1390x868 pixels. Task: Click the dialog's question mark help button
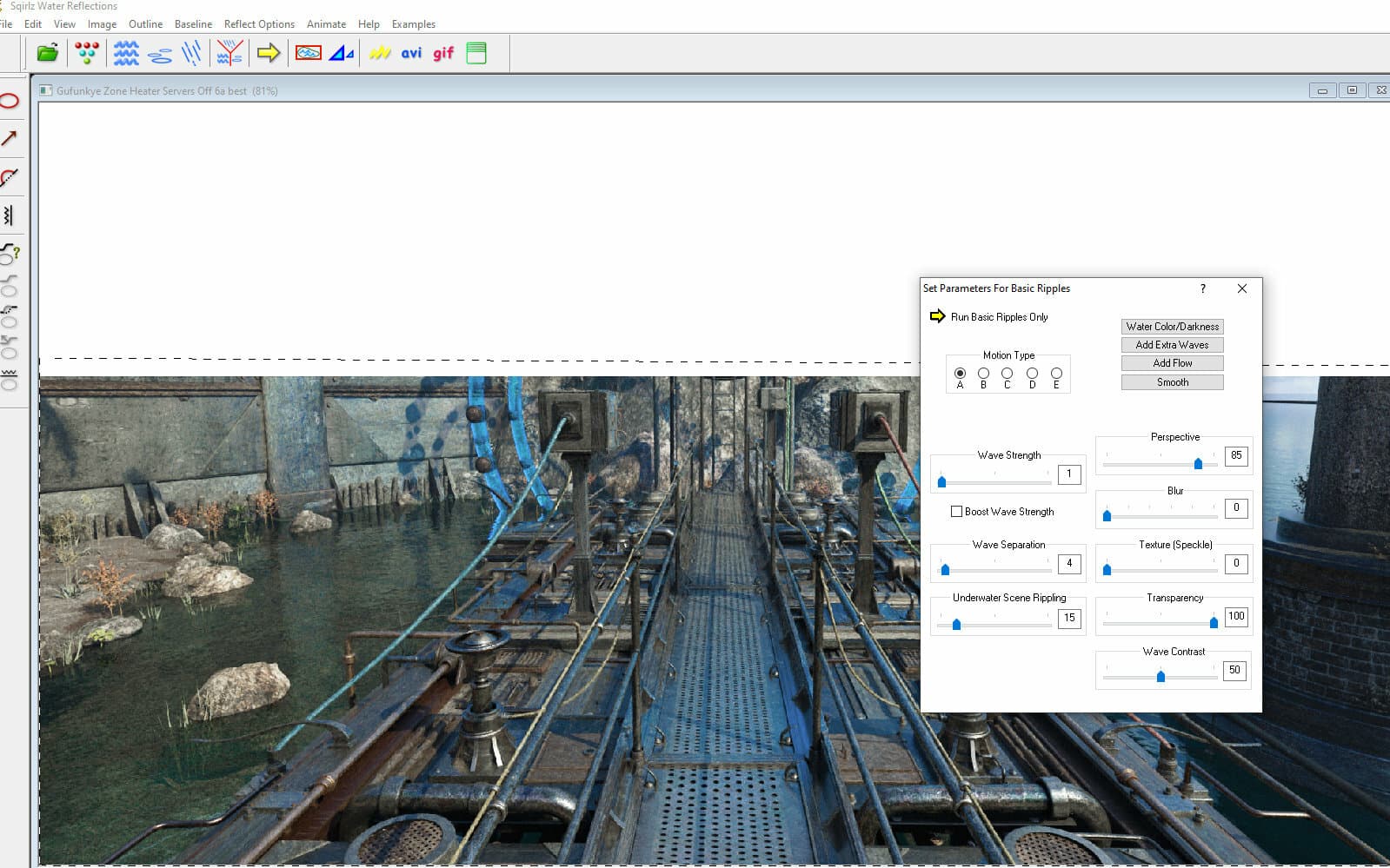pos(1203,288)
